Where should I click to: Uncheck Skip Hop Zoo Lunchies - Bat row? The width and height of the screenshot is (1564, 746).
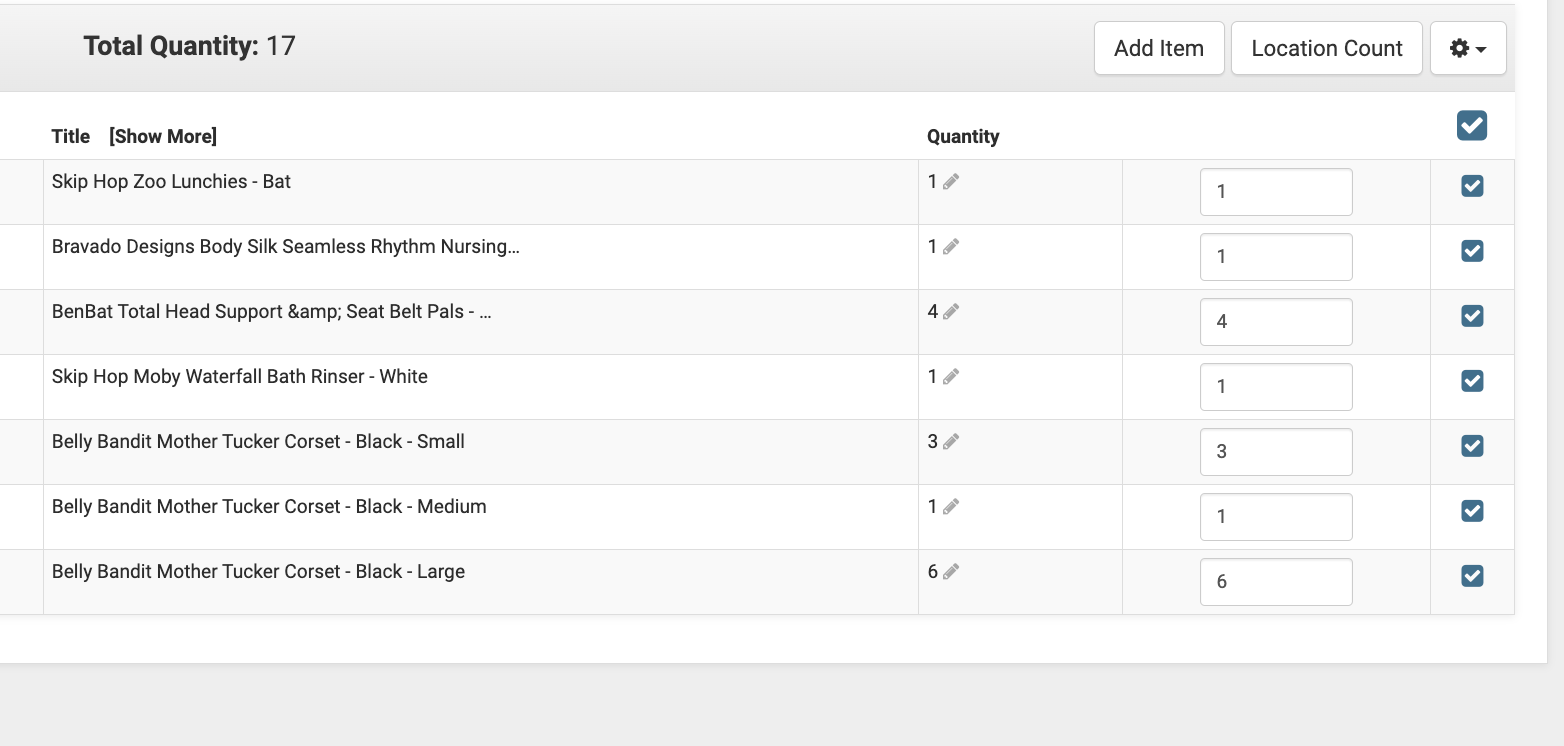(x=1472, y=186)
